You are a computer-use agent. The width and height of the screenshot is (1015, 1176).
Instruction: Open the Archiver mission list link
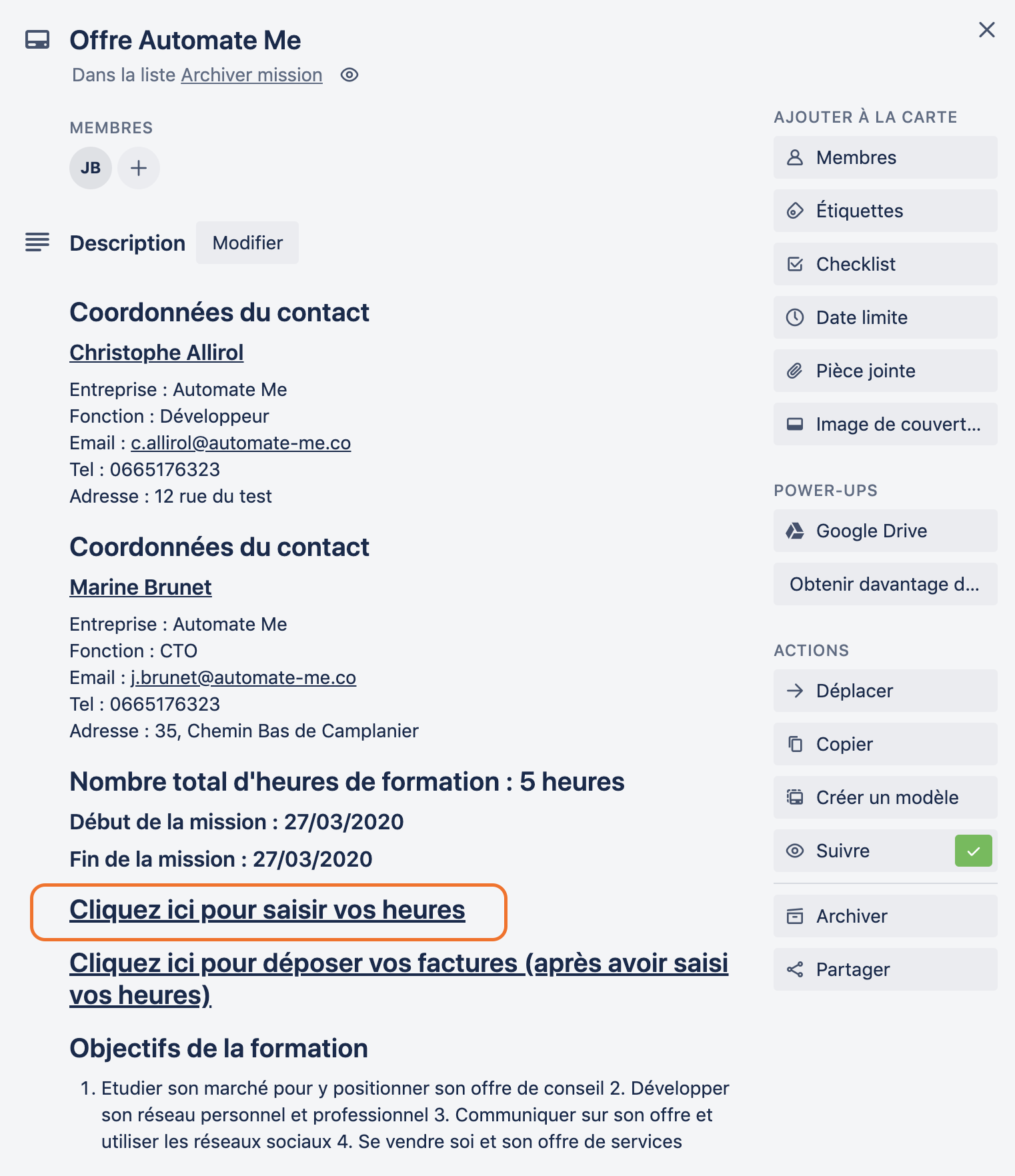tap(251, 75)
